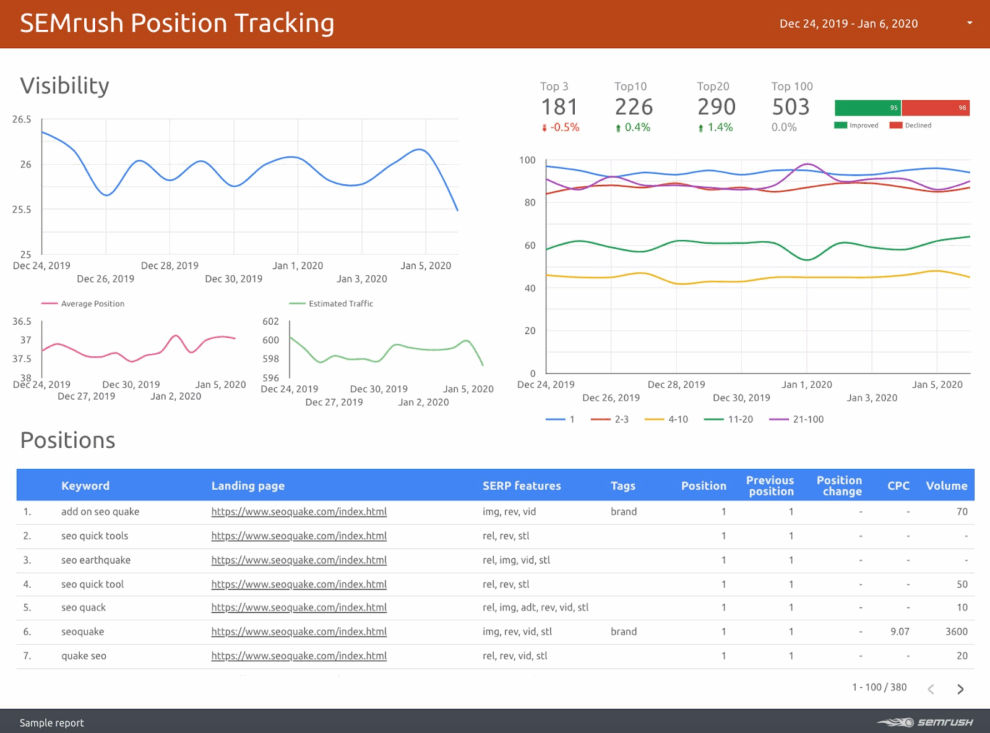This screenshot has width=990, height=733.
Task: Click 'rel, img, adt, rev, vid, stl' SERP features cell
Action: (535, 607)
